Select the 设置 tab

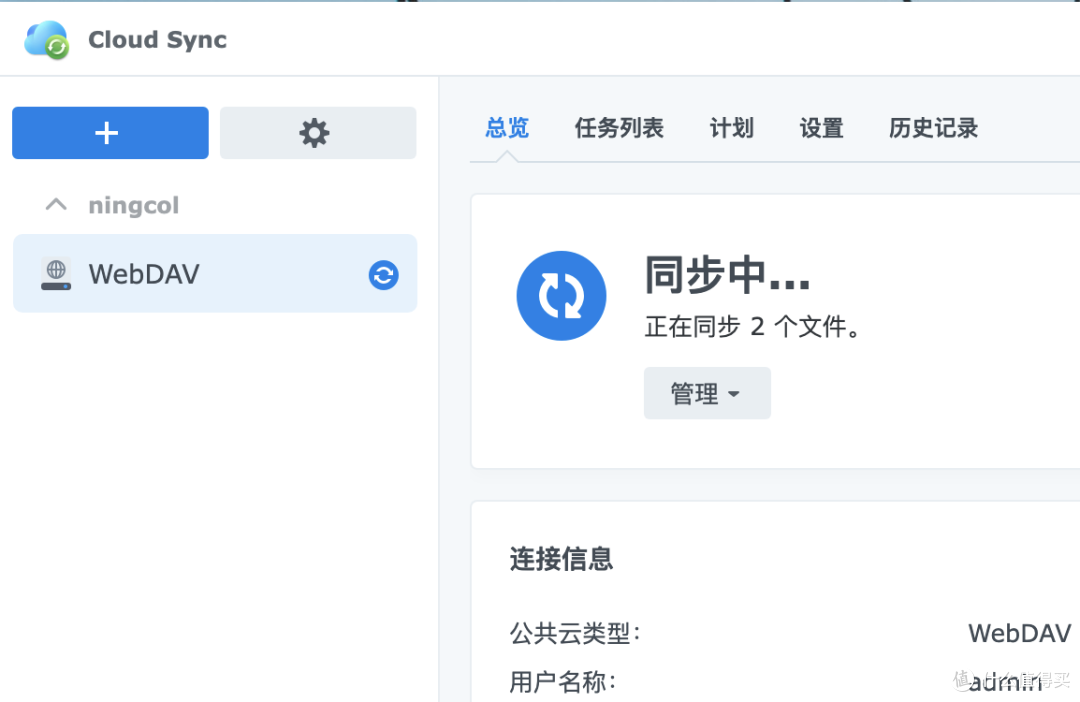[821, 128]
